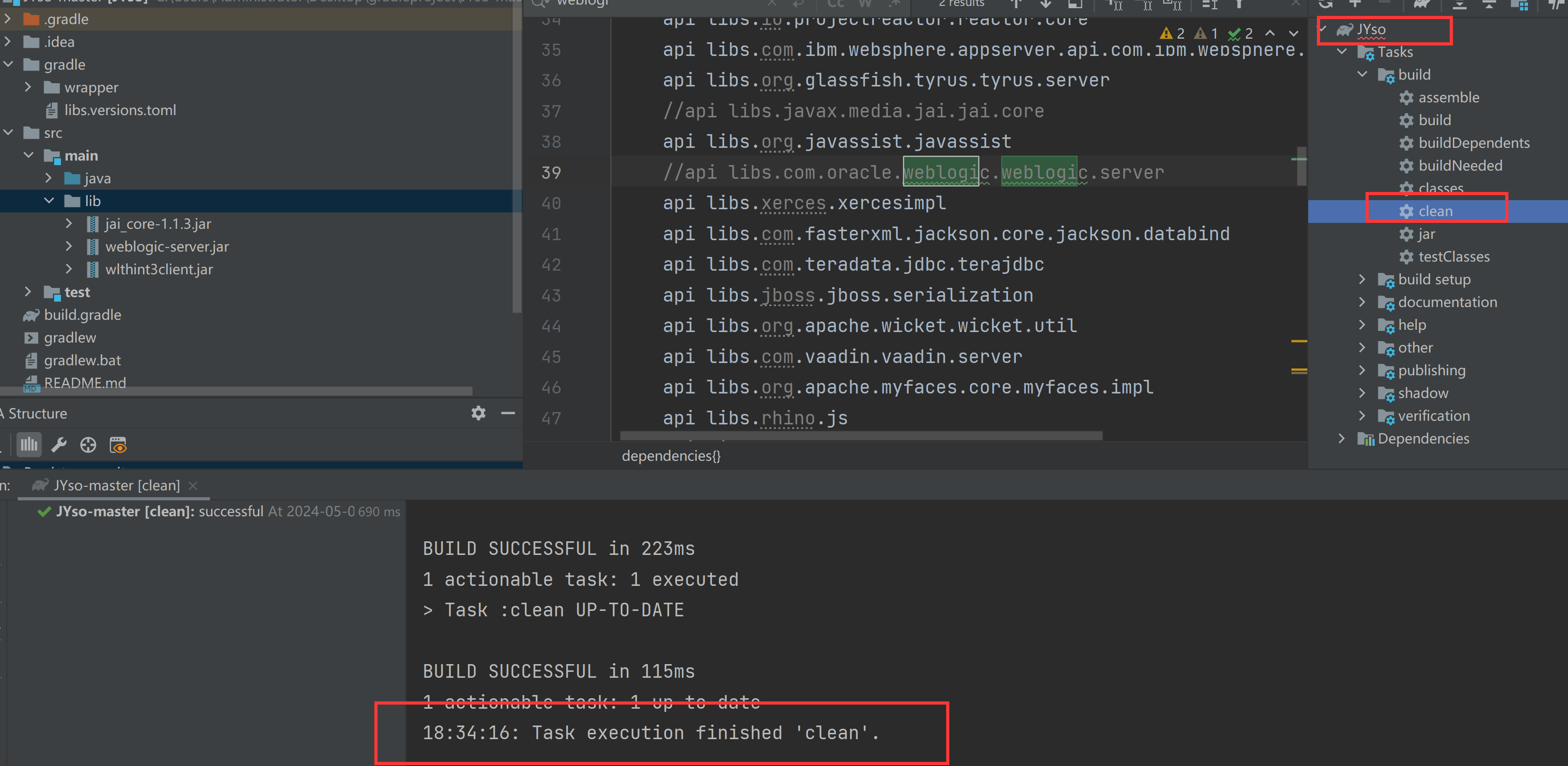Select buildNeeded Gradle task
This screenshot has width=1568, height=766.
point(1460,166)
